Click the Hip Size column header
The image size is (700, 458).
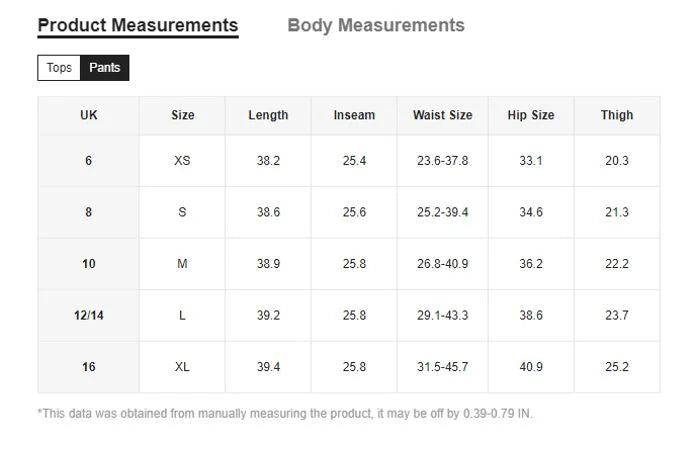530,115
